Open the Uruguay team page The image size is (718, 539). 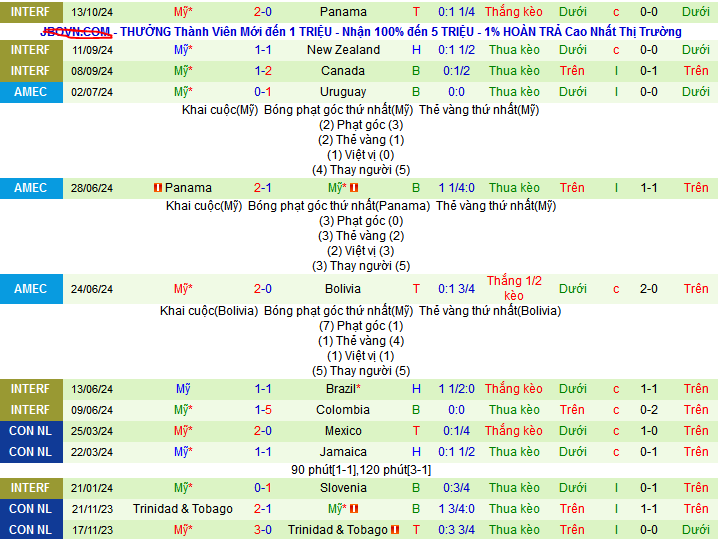343,92
